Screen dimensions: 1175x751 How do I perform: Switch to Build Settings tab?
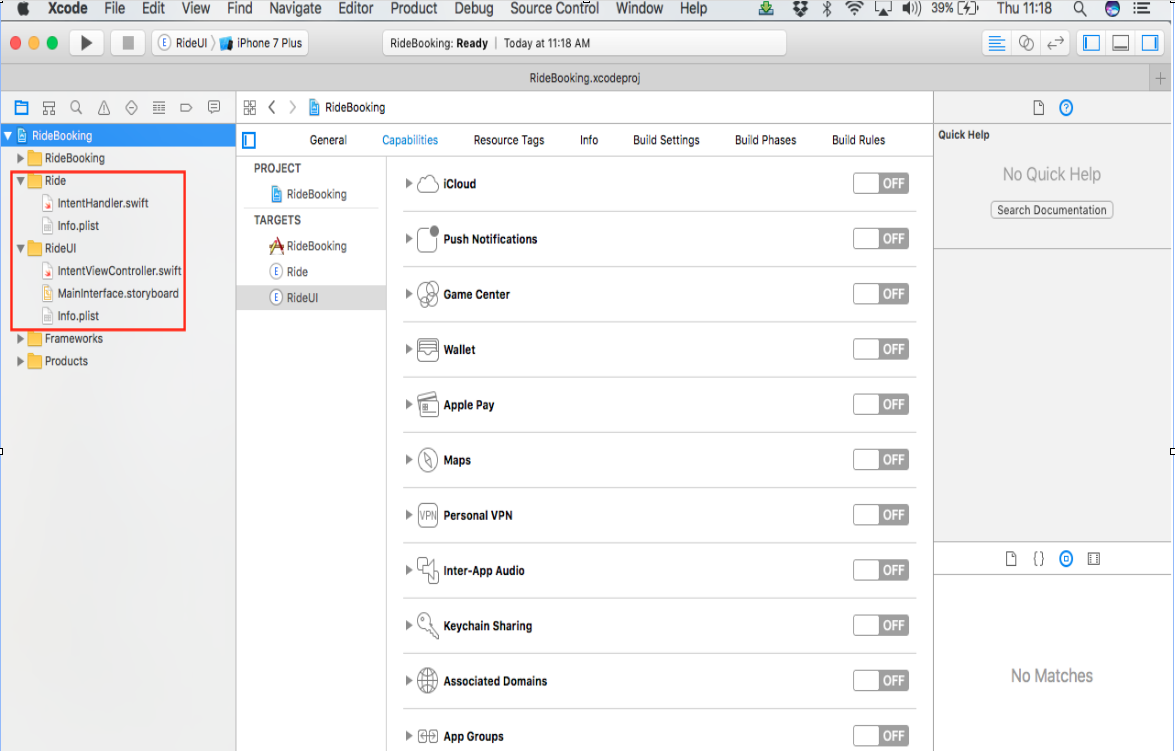pyautogui.click(x=666, y=140)
